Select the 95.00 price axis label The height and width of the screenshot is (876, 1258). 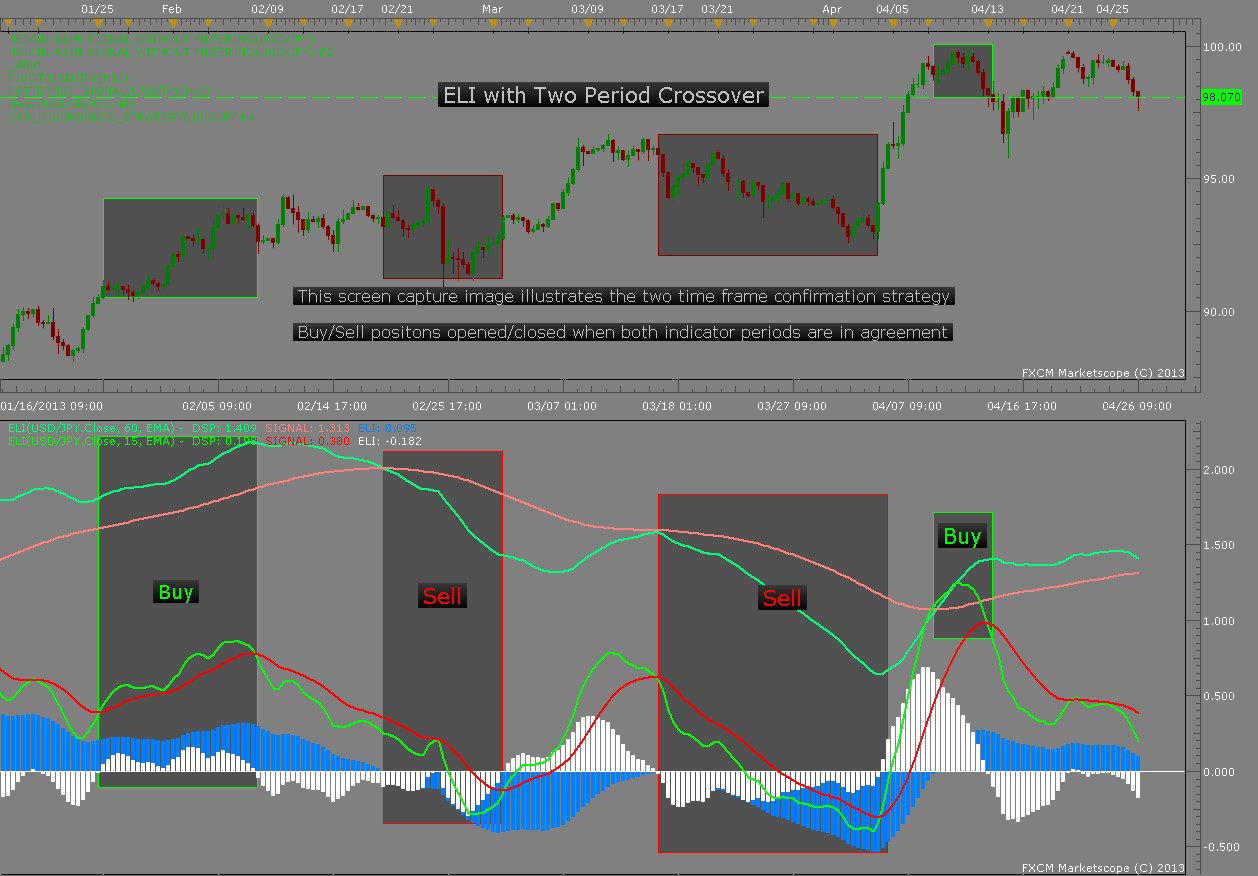tap(1220, 179)
